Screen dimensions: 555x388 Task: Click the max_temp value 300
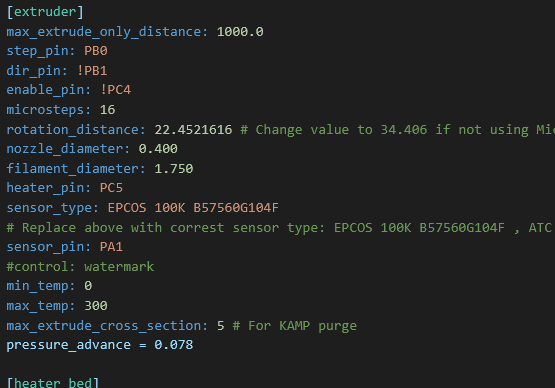point(96,306)
